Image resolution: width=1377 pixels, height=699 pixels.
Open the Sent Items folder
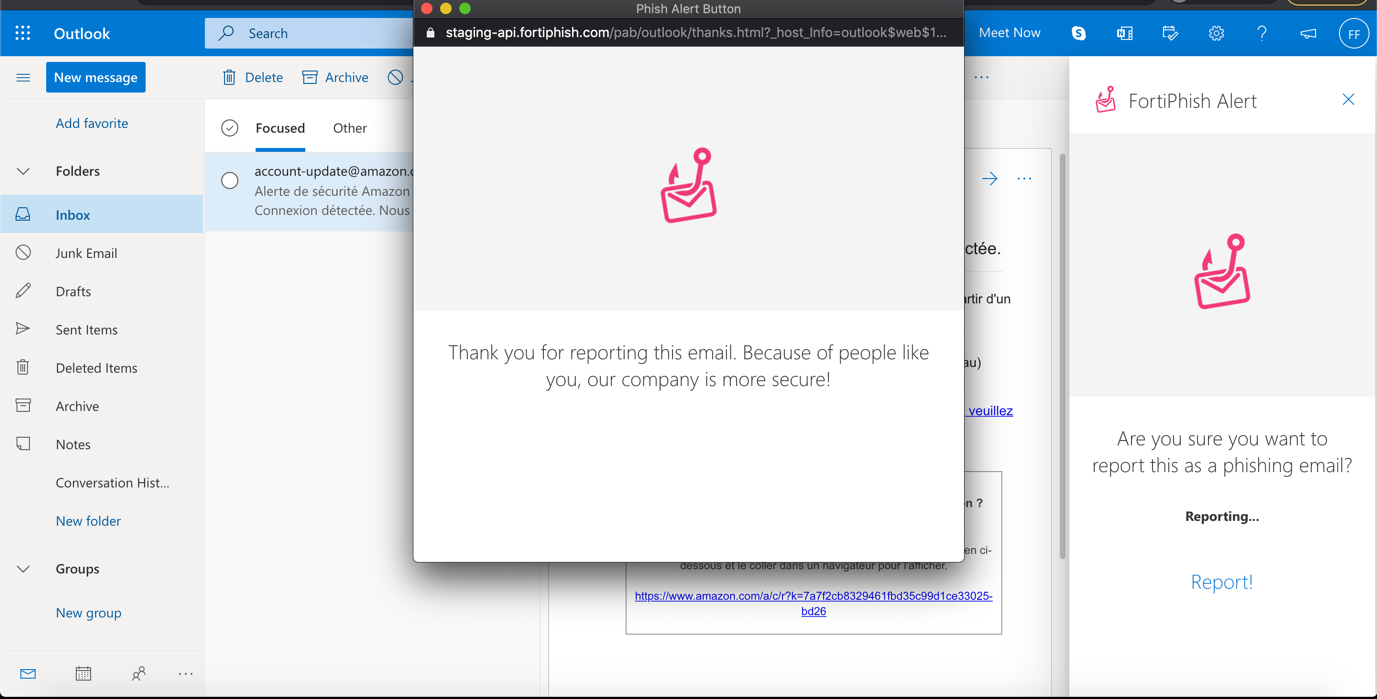coord(102,329)
